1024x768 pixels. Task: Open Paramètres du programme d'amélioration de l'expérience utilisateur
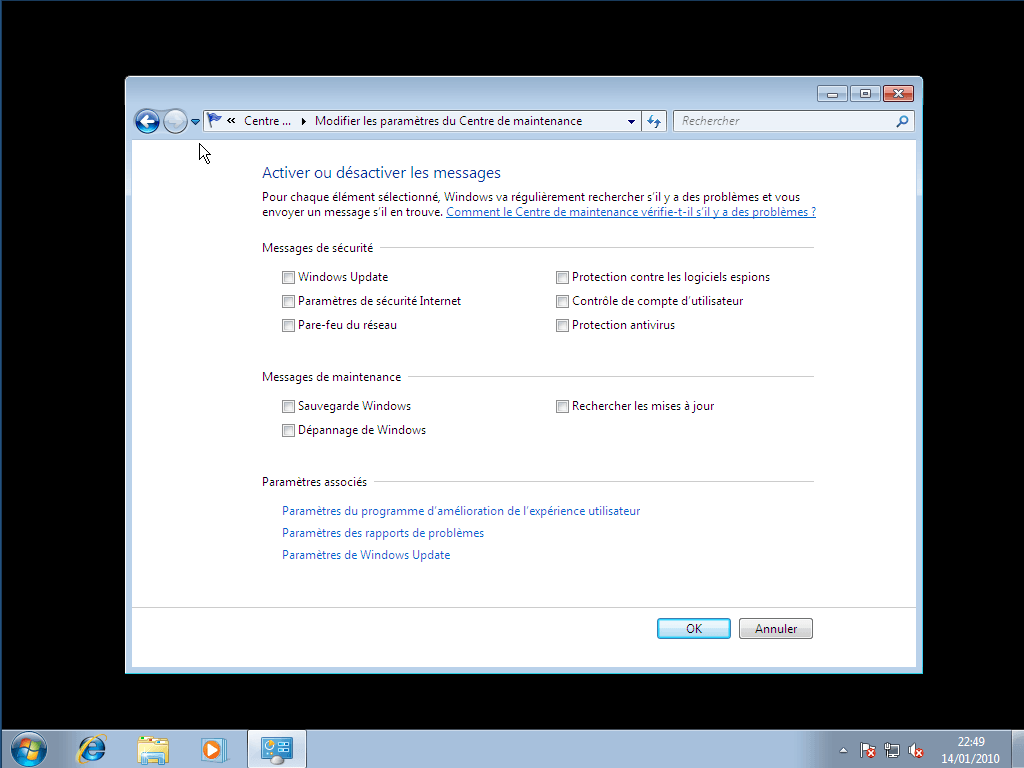tap(461, 511)
